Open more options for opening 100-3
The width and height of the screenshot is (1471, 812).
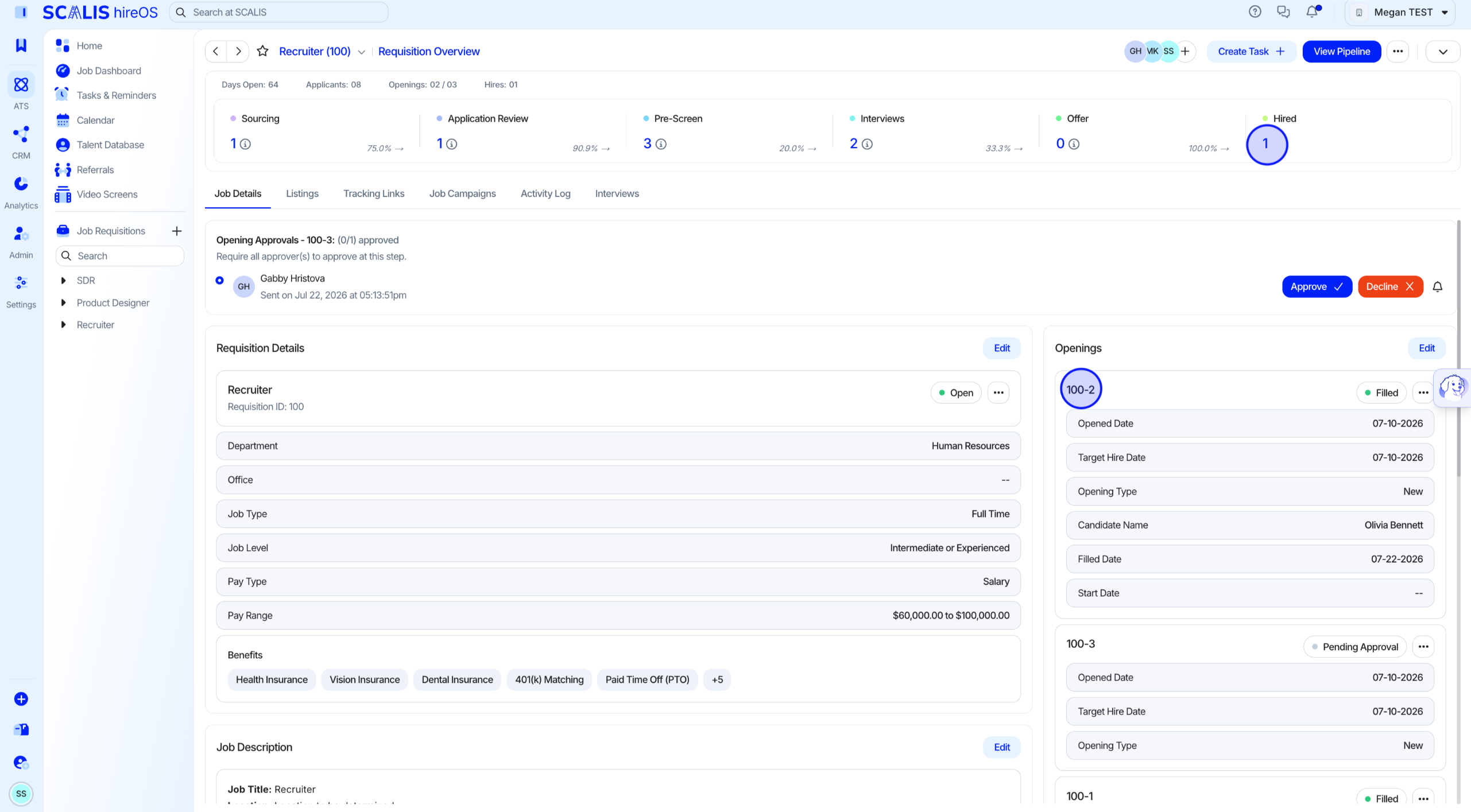1423,647
